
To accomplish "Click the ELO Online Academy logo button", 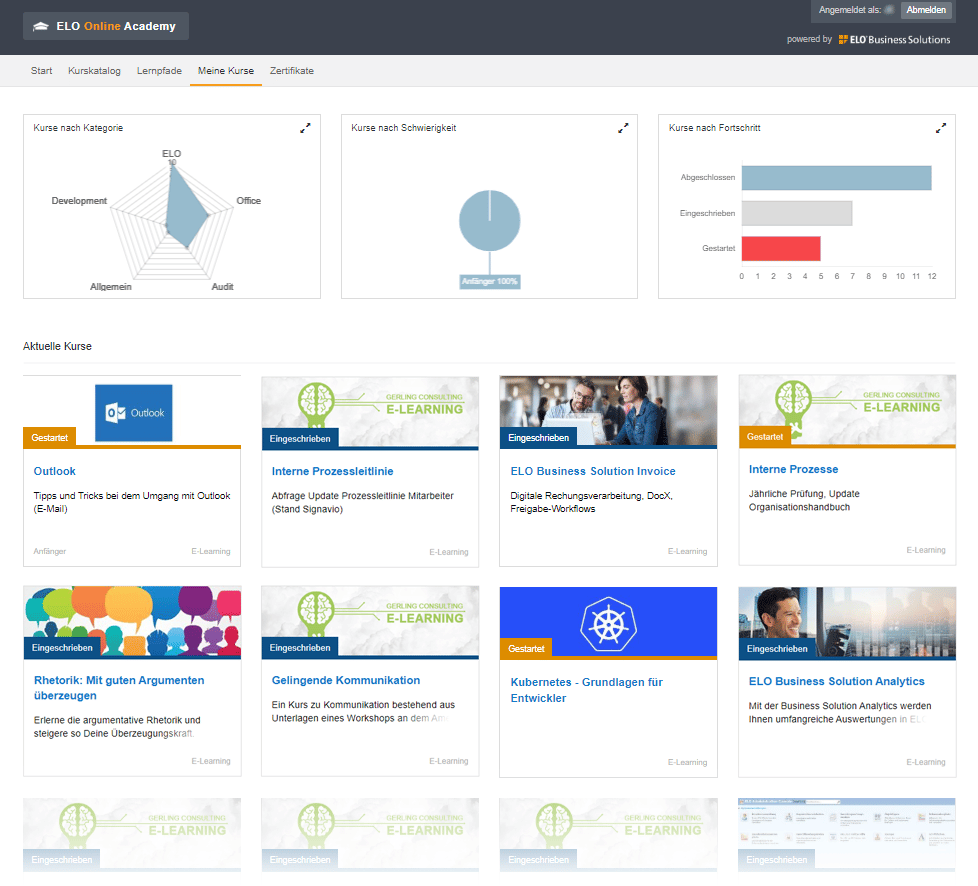I will coord(105,26).
